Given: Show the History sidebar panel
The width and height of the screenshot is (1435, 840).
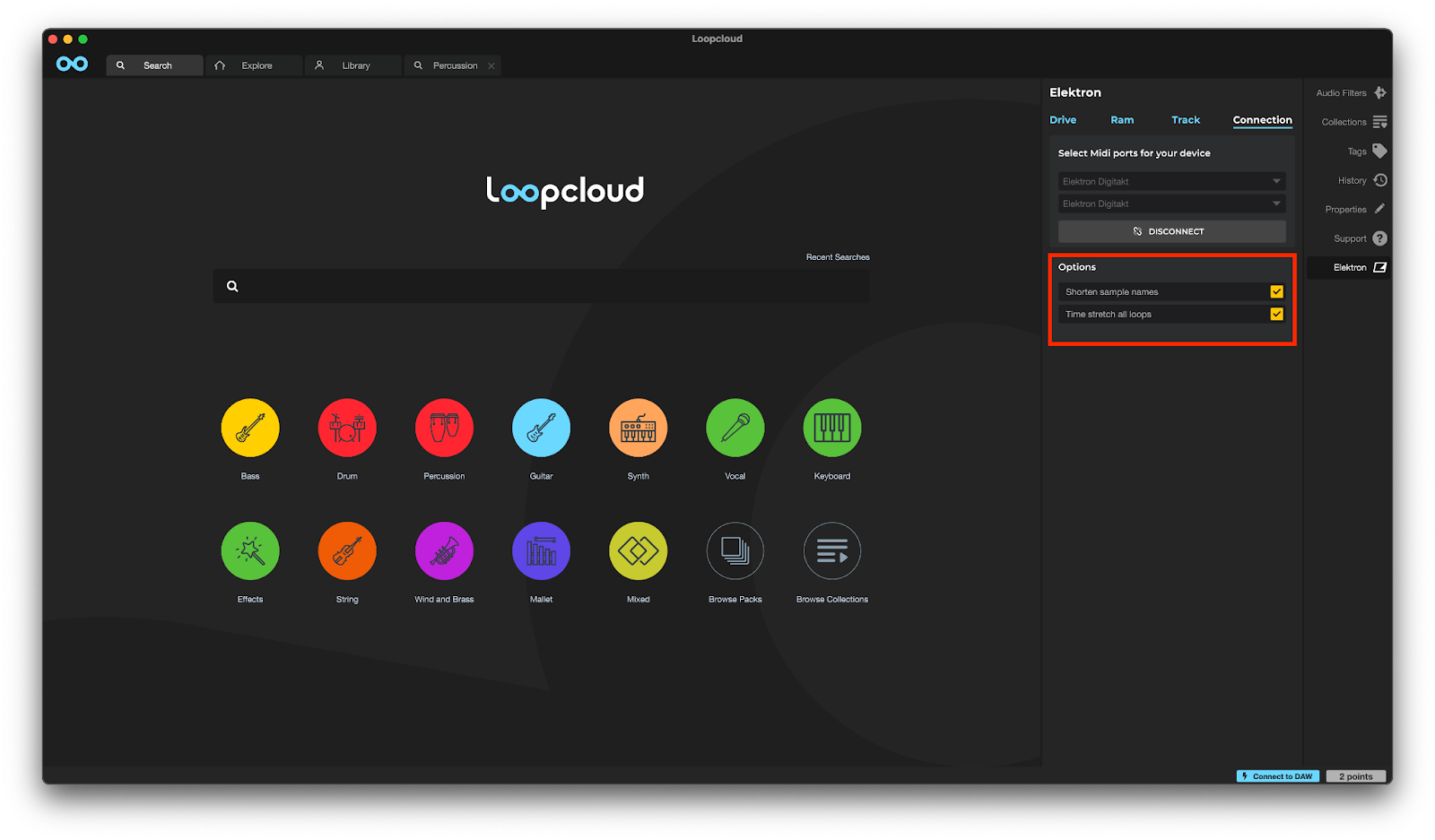Looking at the screenshot, I should tap(1362, 180).
